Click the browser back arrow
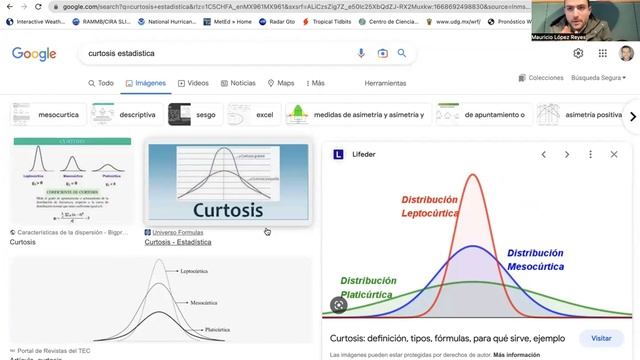 click(x=9, y=7)
